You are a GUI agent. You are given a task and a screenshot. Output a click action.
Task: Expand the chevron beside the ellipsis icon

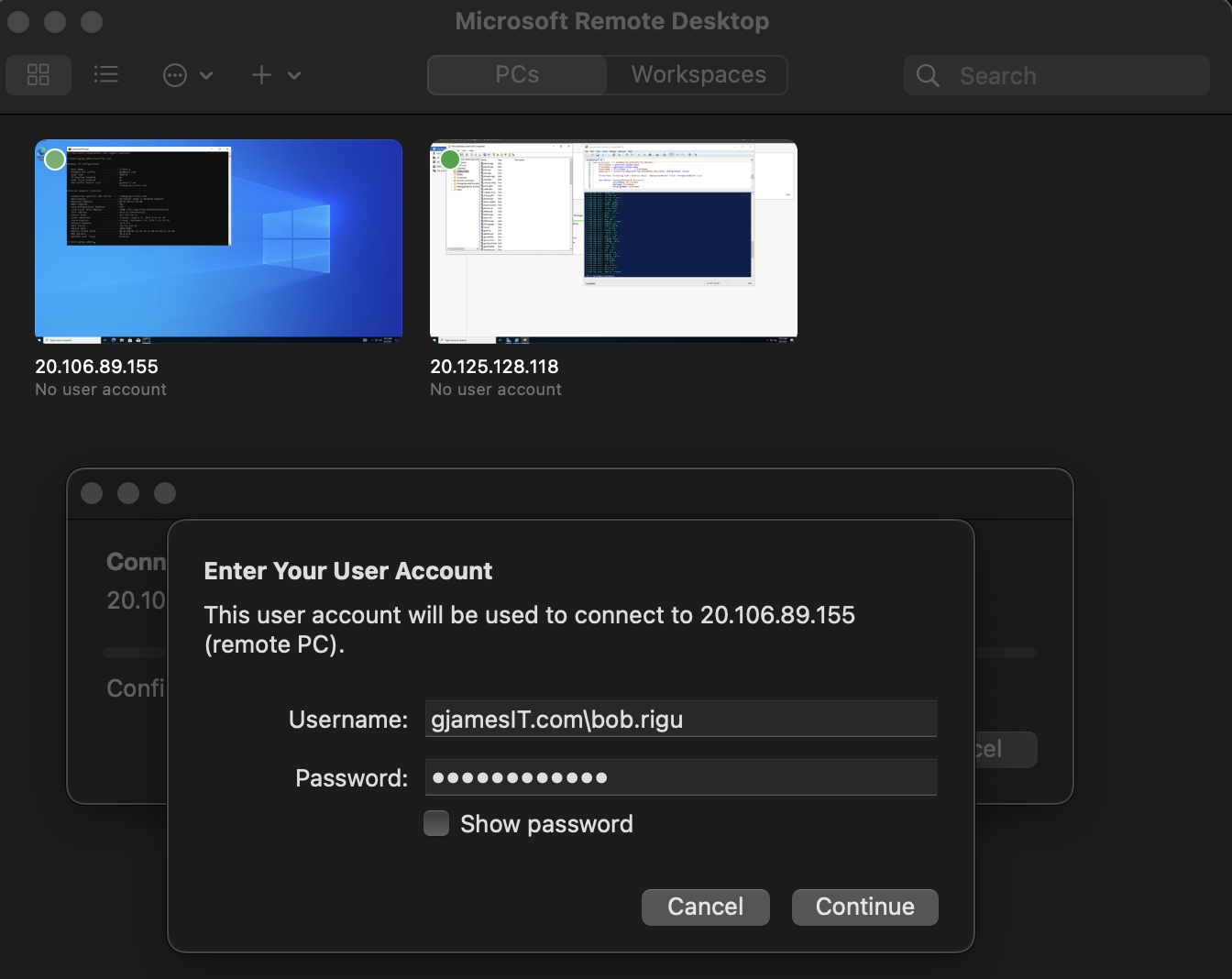207,75
